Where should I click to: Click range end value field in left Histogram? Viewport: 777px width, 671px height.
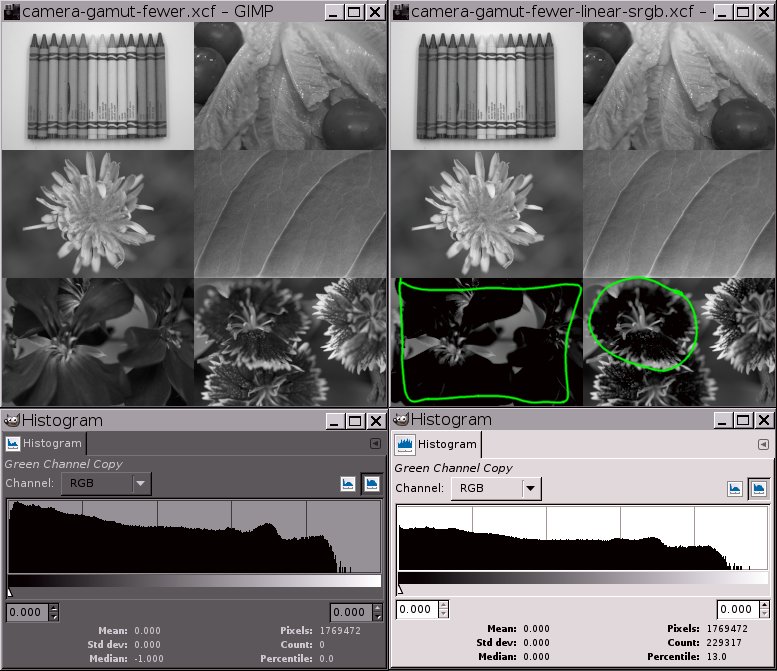pos(351,612)
